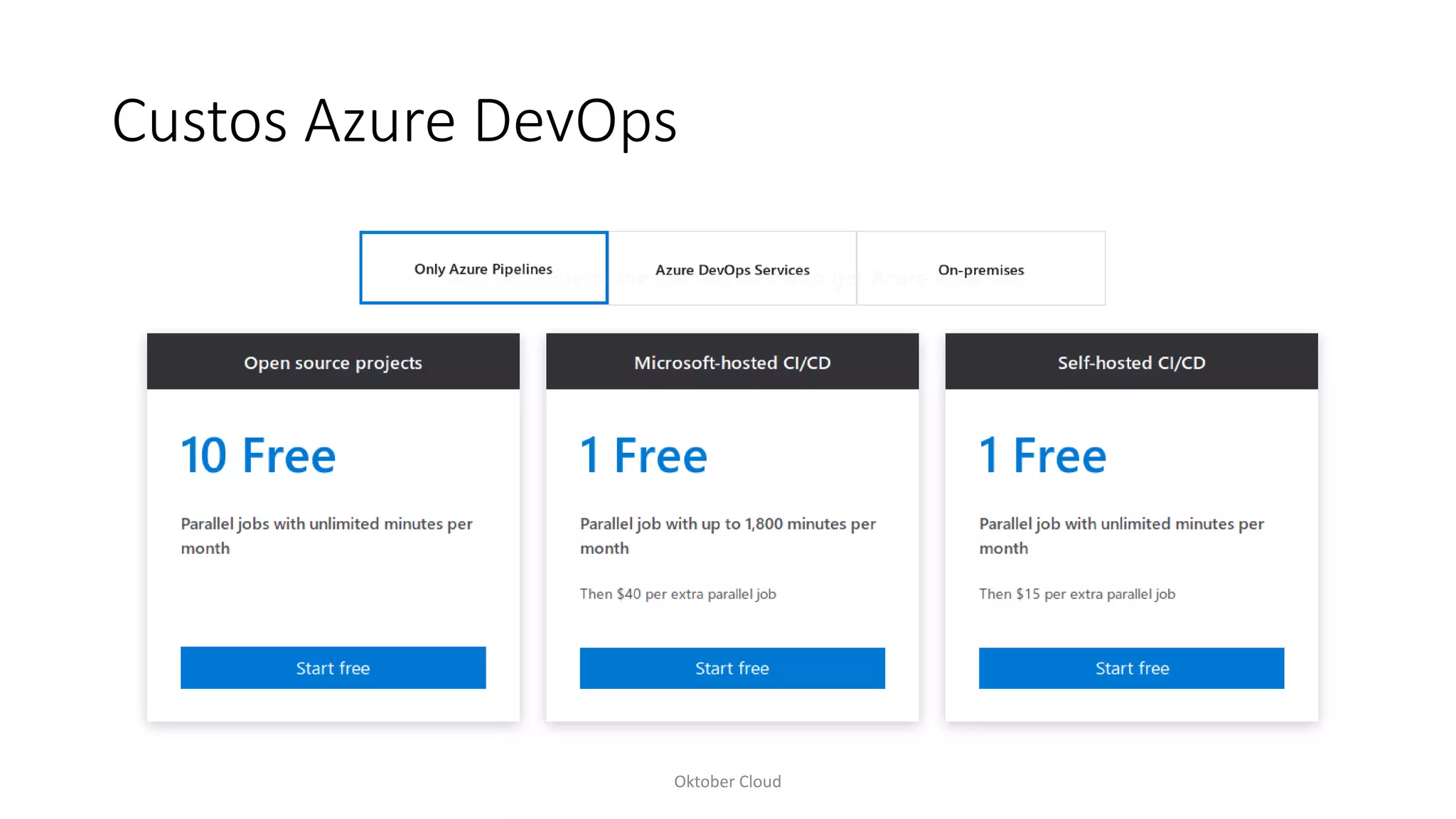Click 'Parallel job with up to 1,800 minutes' text
Screen dimensions: 1456x819
728,535
